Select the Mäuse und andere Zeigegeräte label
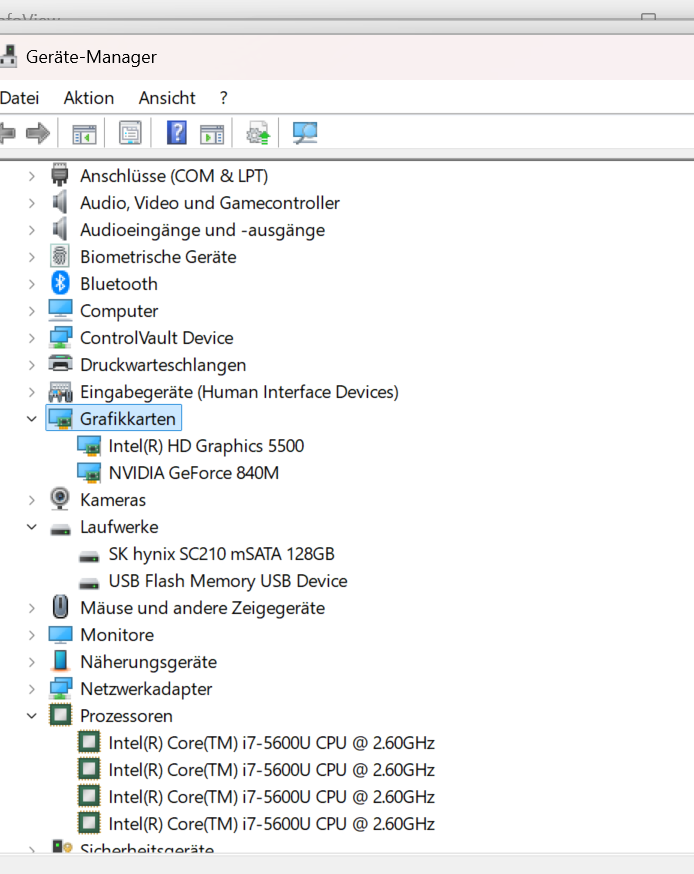The width and height of the screenshot is (694, 874). (x=202, y=608)
